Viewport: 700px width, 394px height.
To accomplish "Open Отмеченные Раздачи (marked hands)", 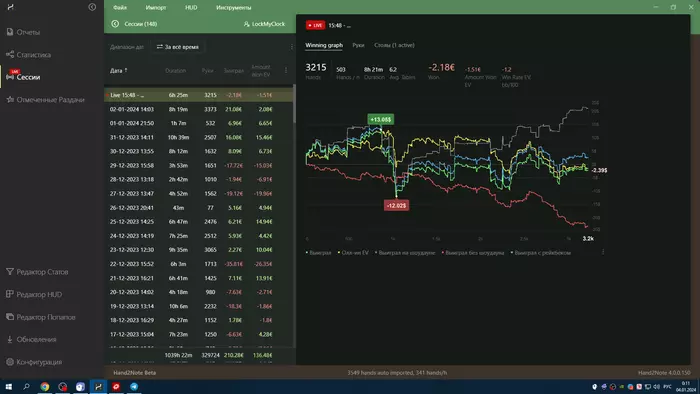I will pos(45,100).
